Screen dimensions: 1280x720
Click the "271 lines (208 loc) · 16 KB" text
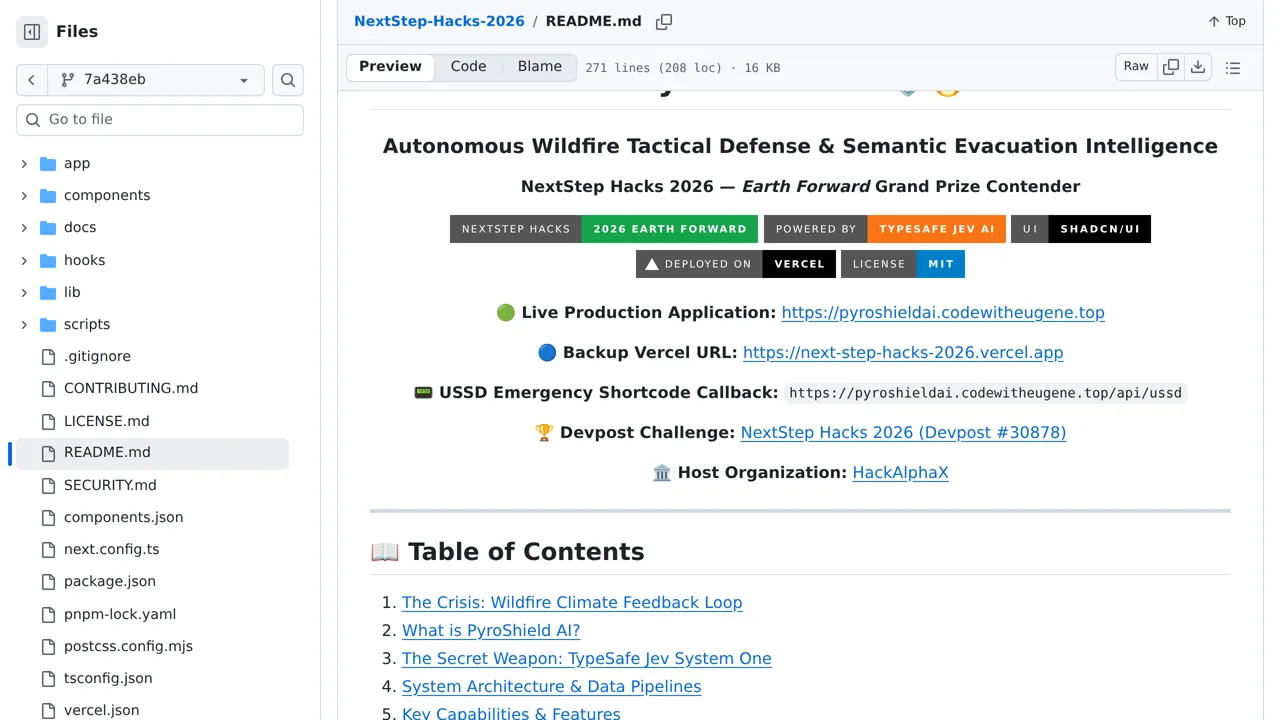683,68
